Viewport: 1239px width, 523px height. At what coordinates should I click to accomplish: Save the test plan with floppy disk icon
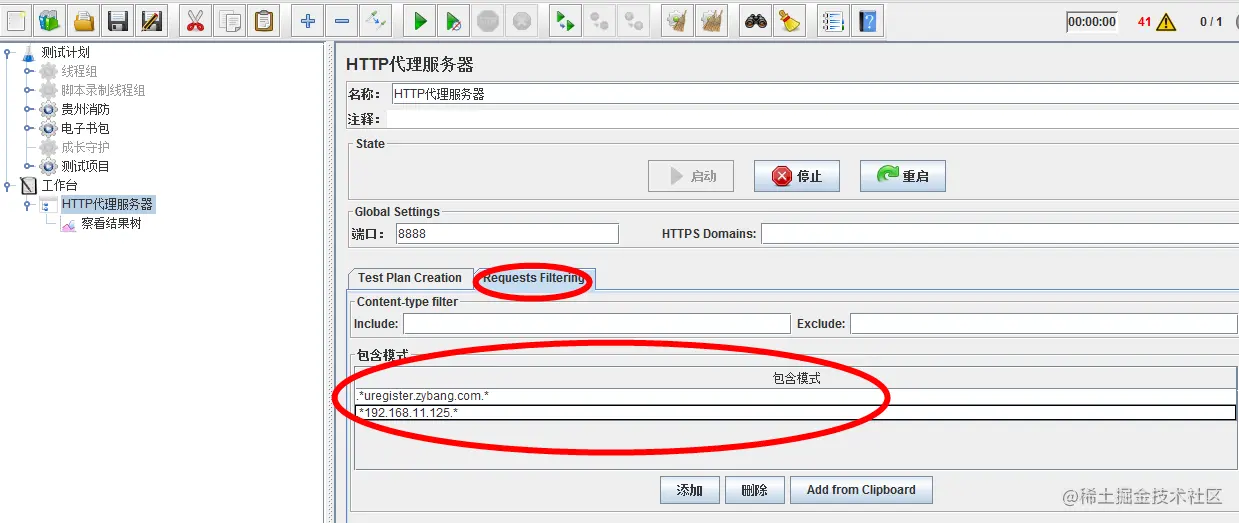[x=118, y=20]
